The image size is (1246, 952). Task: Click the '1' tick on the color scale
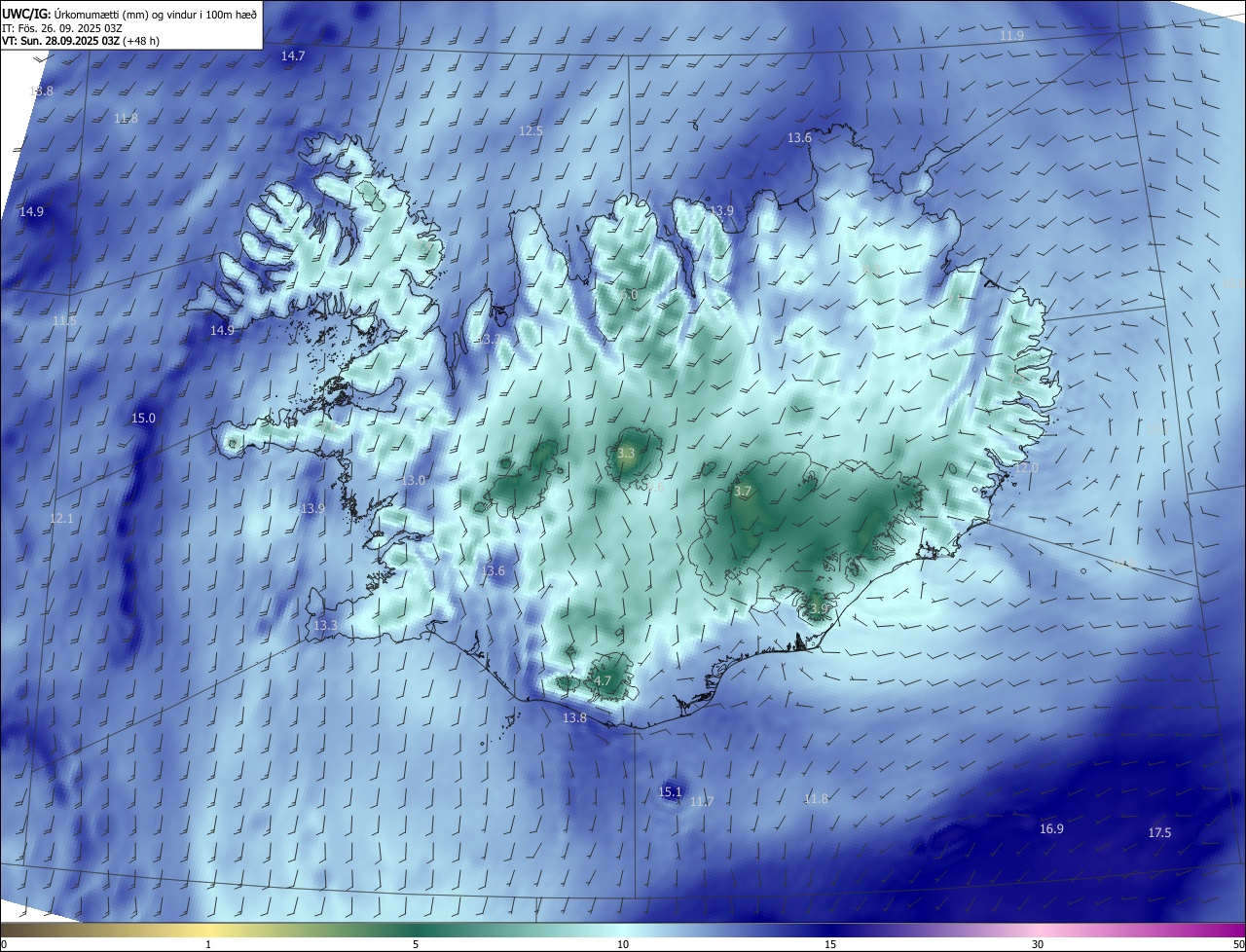[209, 944]
